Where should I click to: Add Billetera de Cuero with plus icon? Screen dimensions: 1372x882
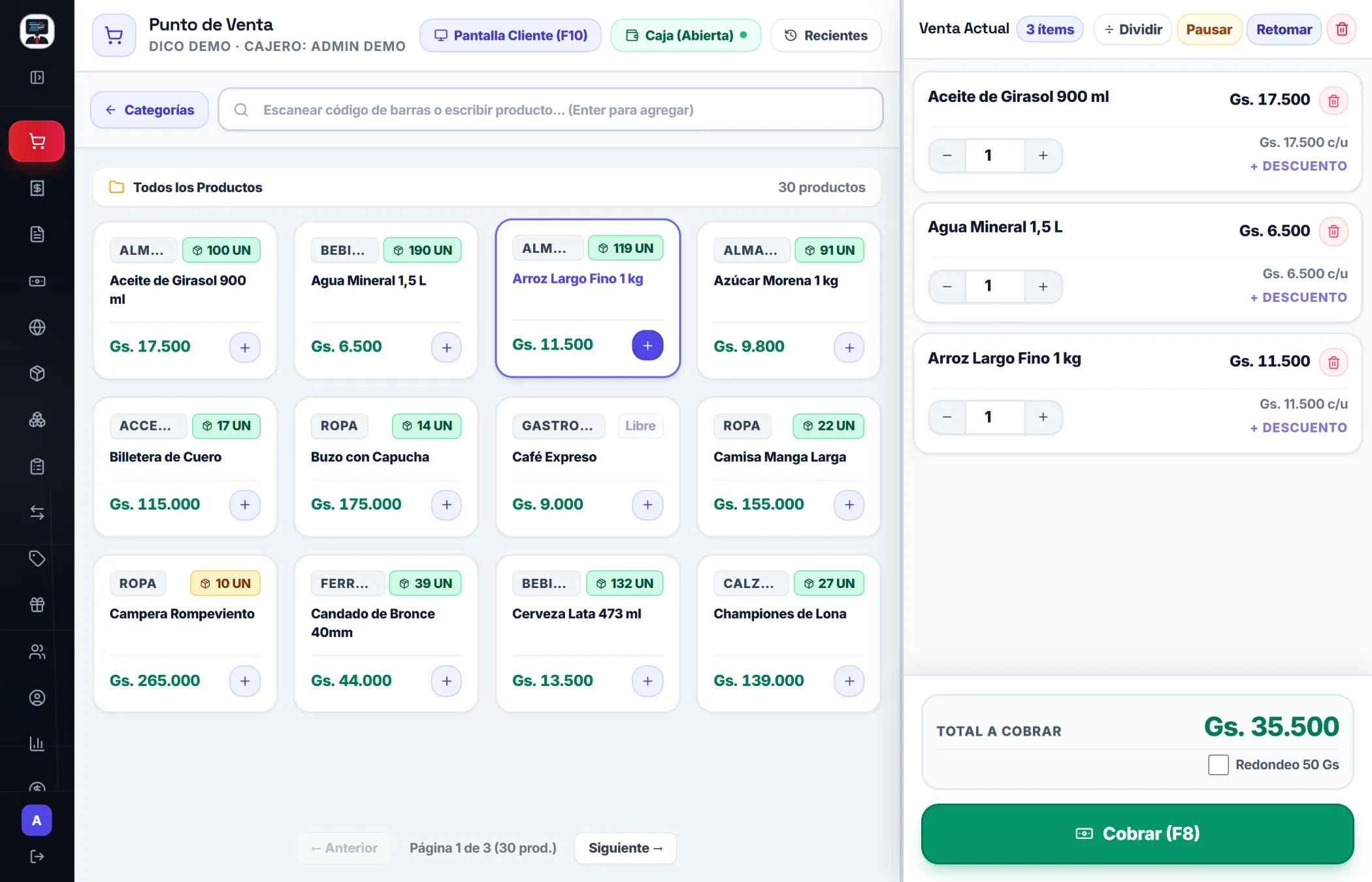(x=245, y=504)
